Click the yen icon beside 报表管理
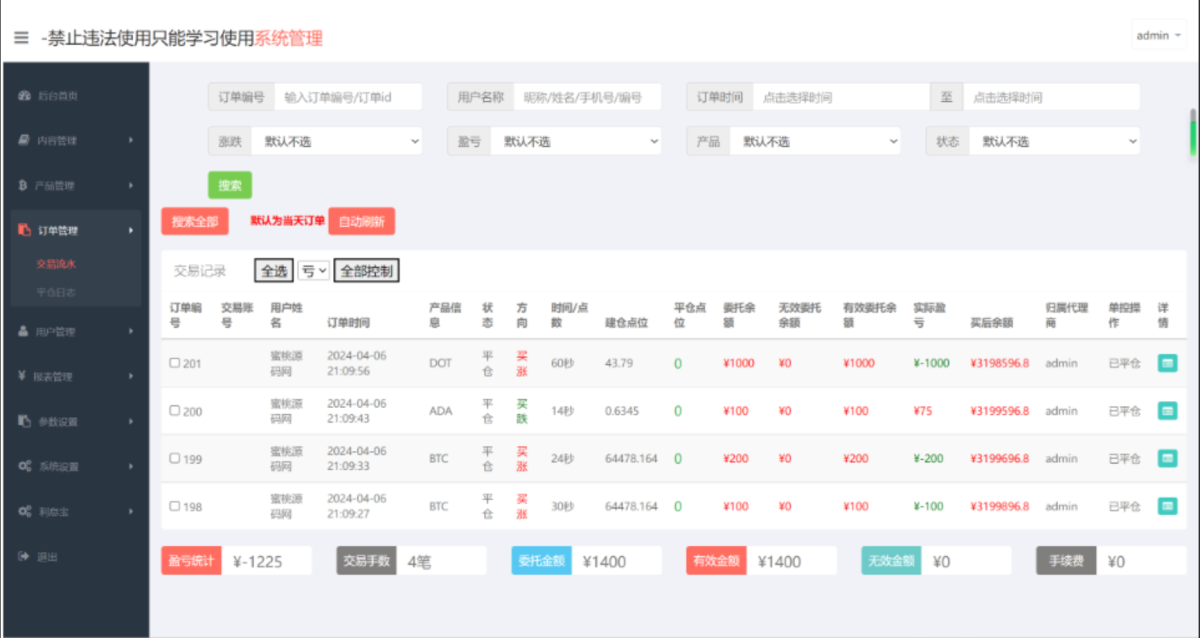 pyautogui.click(x=24, y=376)
